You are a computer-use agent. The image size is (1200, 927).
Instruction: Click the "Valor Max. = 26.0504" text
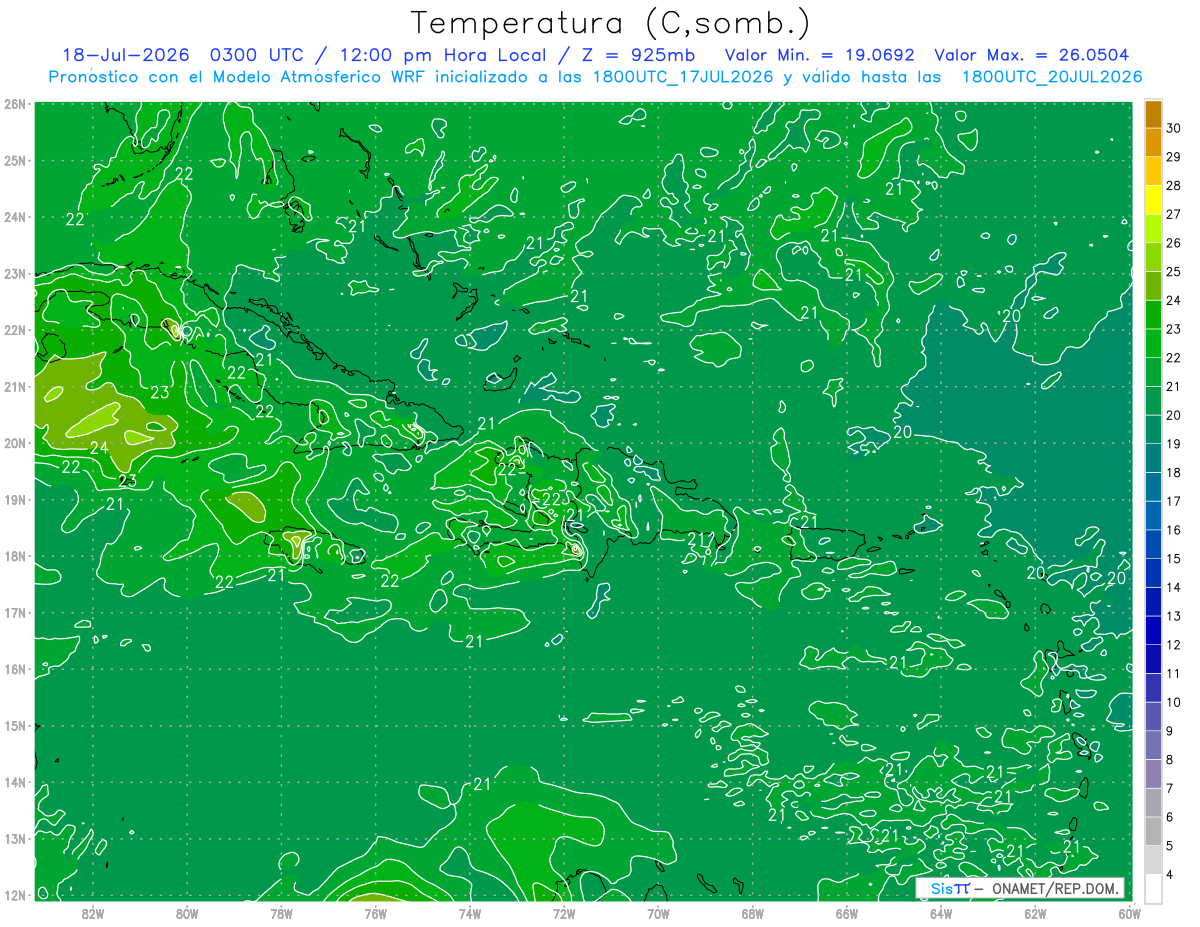coord(1032,55)
